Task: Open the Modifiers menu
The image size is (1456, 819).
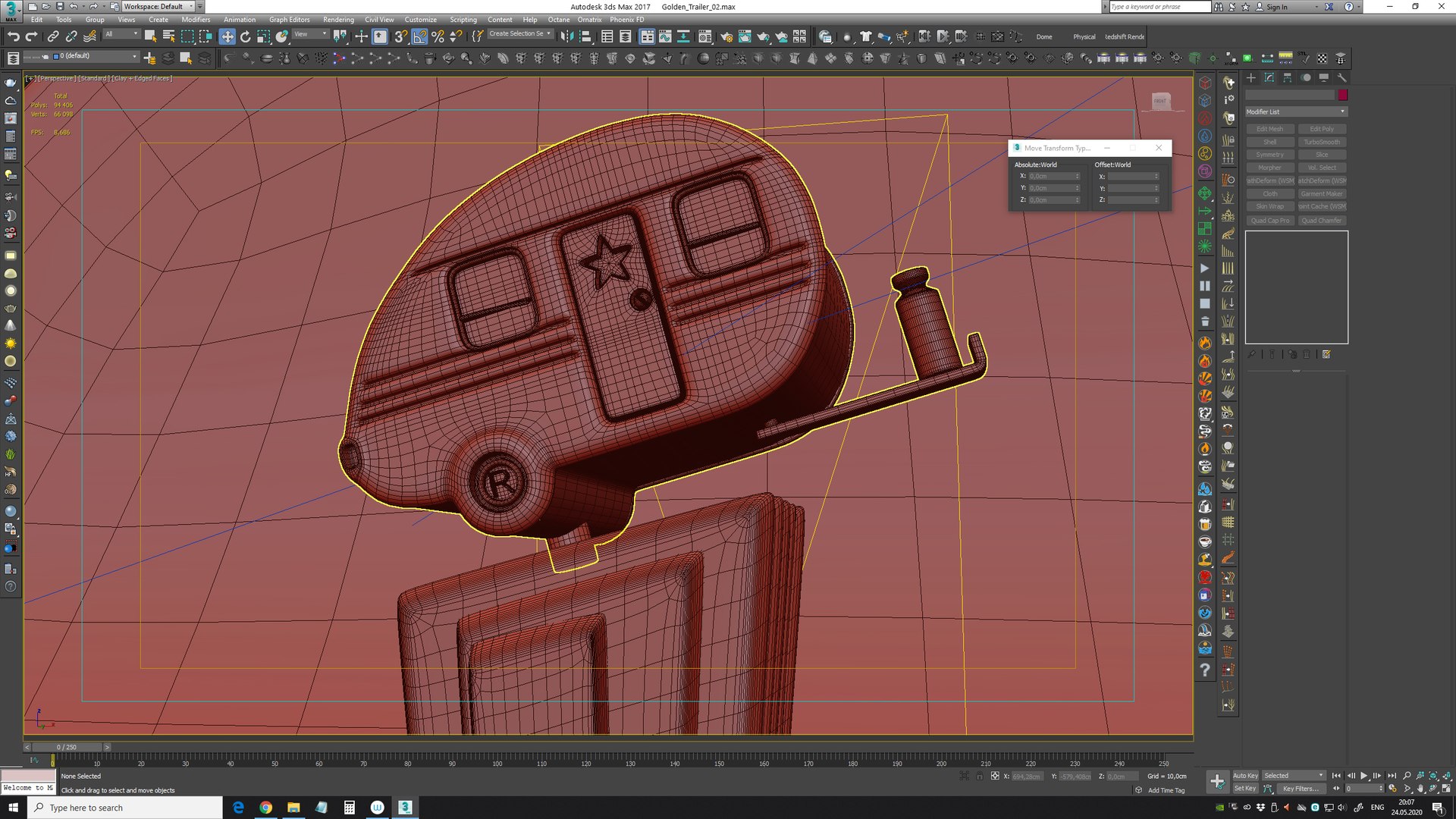Action: [x=196, y=20]
